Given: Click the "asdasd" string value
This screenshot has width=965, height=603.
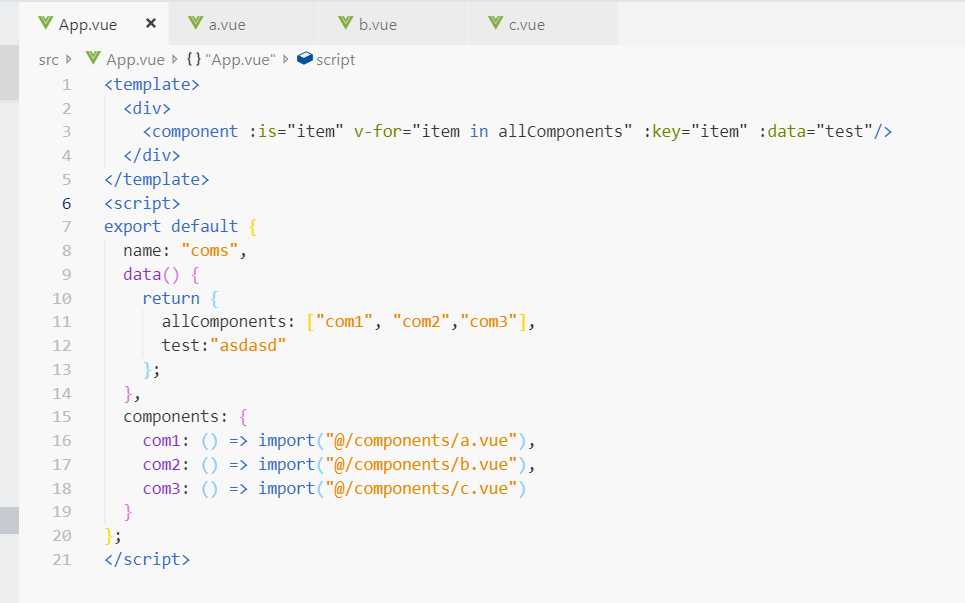Looking at the screenshot, I should (248, 346).
